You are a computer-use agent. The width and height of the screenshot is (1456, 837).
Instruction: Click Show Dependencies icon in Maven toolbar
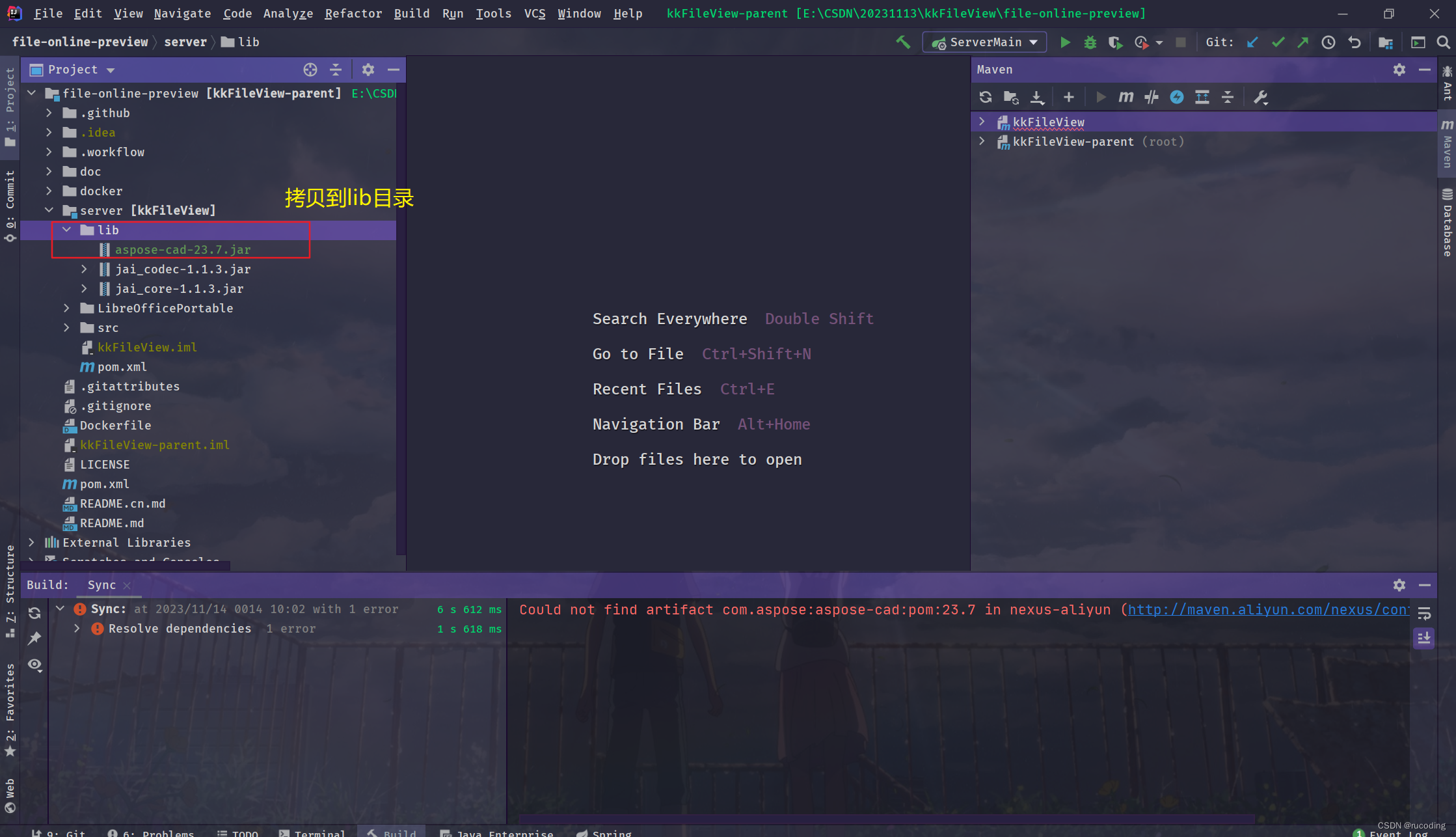tap(1202, 97)
